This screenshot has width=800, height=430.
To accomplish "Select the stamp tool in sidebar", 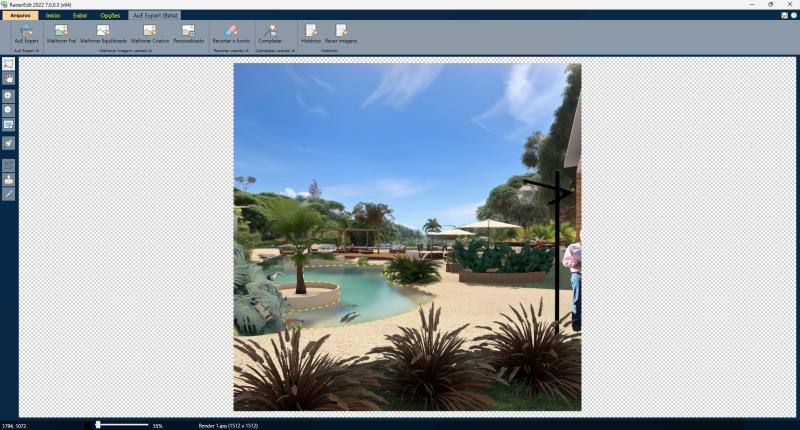I will [x=9, y=180].
